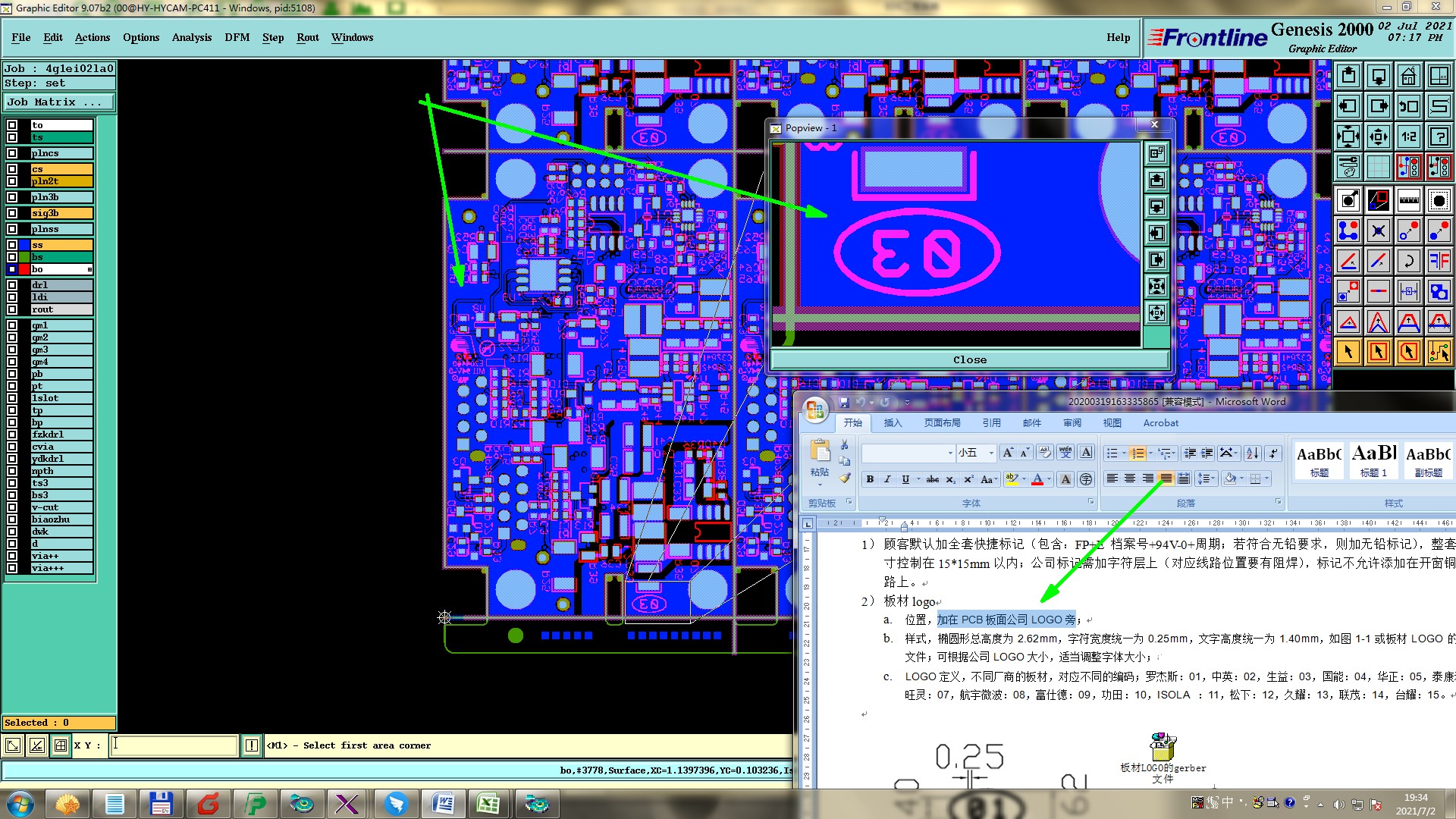Toggle the grid display icon
The image size is (1456, 819).
1378,167
